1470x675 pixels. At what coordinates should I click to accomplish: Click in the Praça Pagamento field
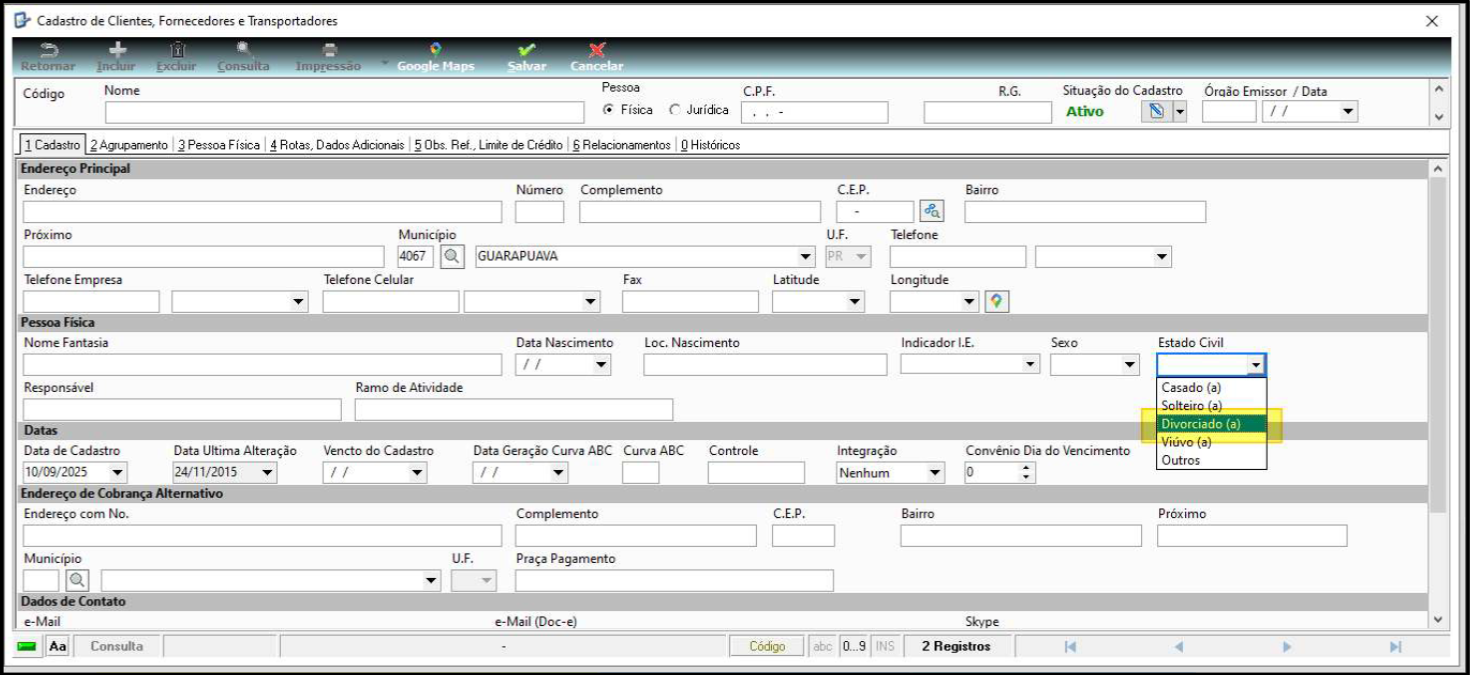pos(674,580)
